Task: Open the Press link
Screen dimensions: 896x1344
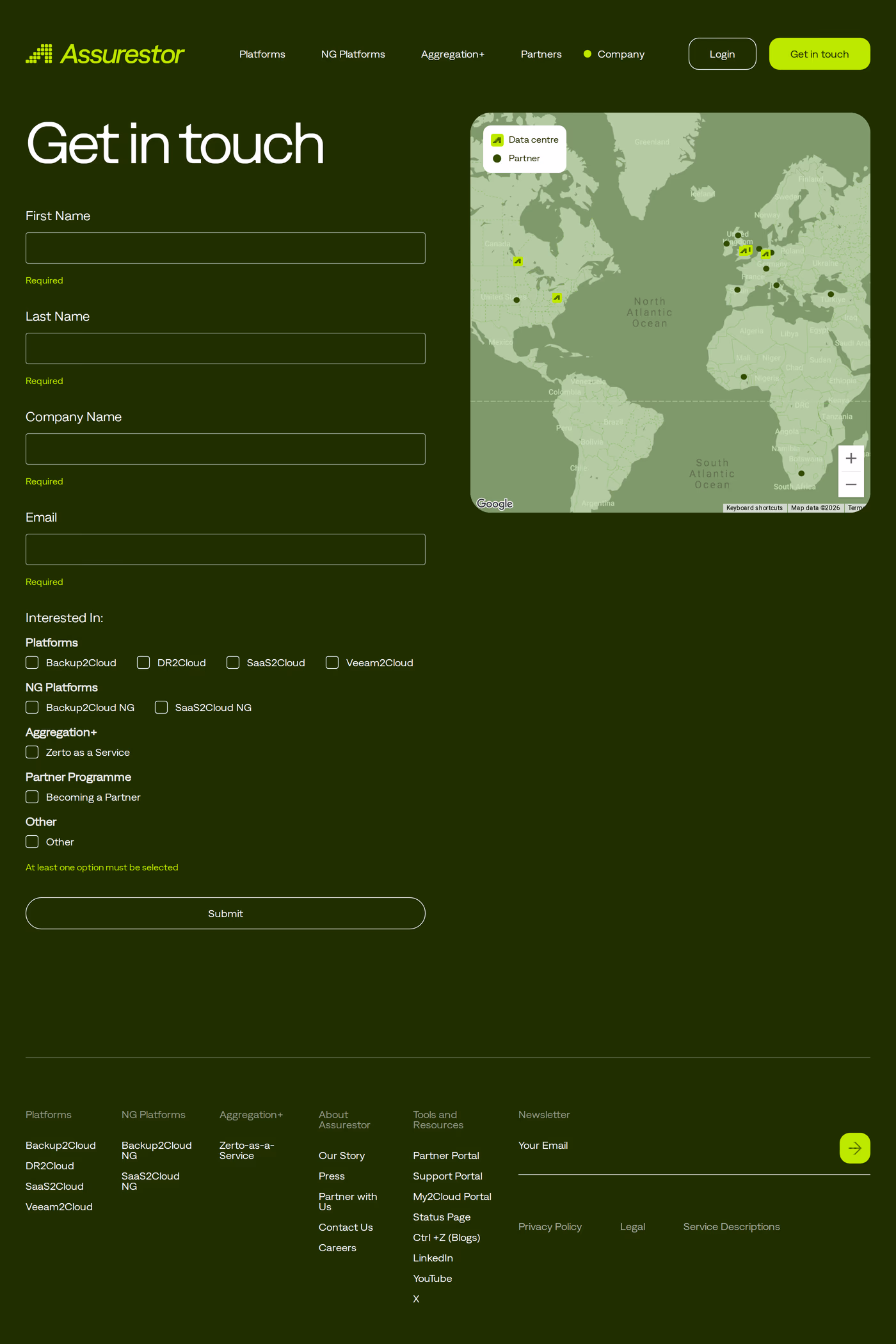Action: 332,1176
